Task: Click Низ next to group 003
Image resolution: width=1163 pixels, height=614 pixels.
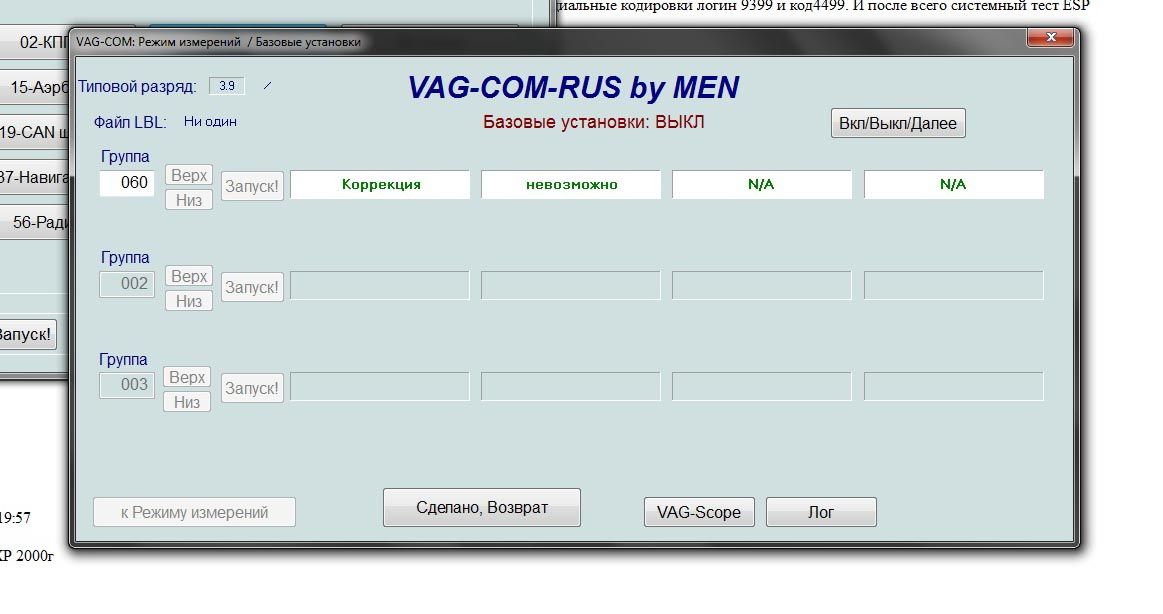Action: pyautogui.click(x=187, y=402)
